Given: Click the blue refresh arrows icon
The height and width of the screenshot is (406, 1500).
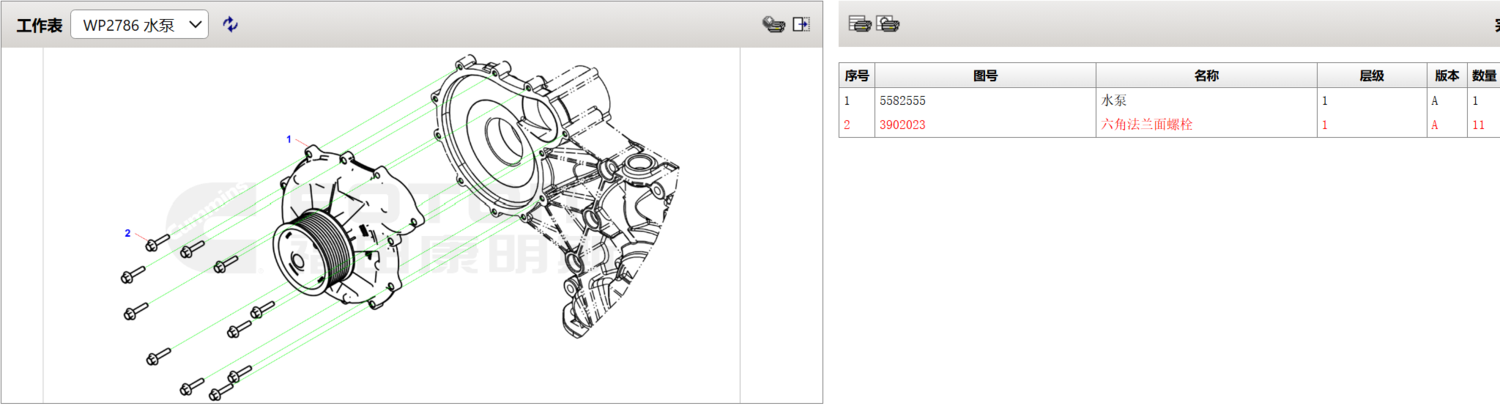Looking at the screenshot, I should [231, 24].
